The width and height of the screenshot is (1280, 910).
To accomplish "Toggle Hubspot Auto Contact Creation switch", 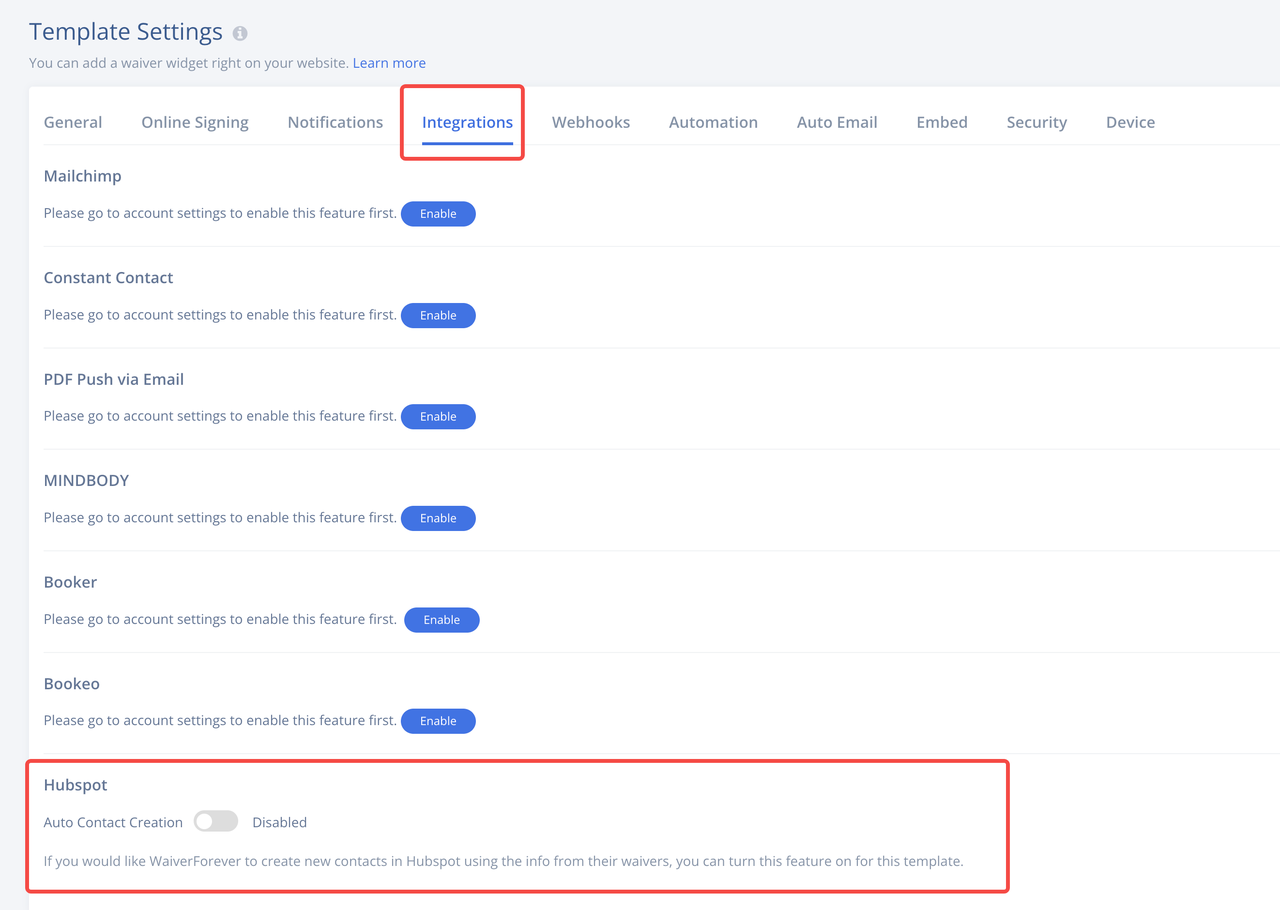I will (216, 822).
